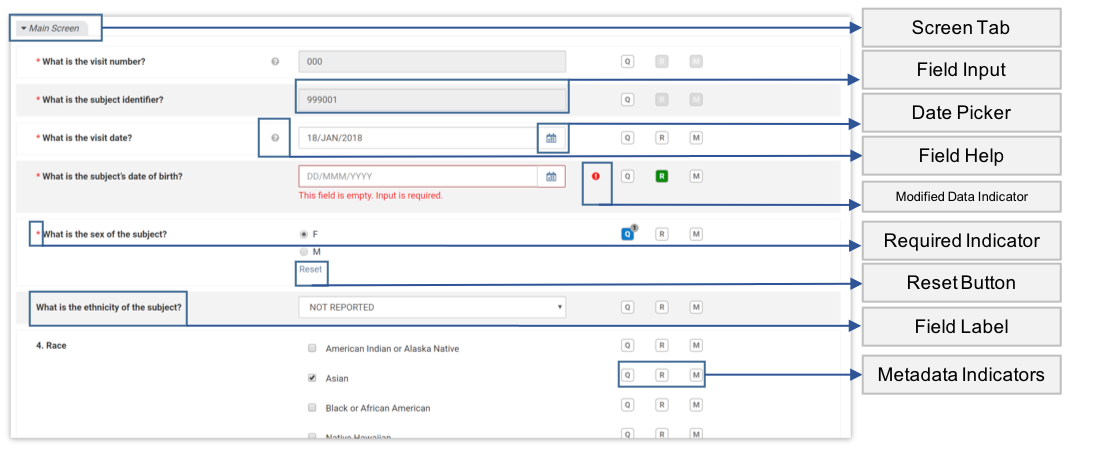Open calendar picker for date of birth

coord(551,176)
